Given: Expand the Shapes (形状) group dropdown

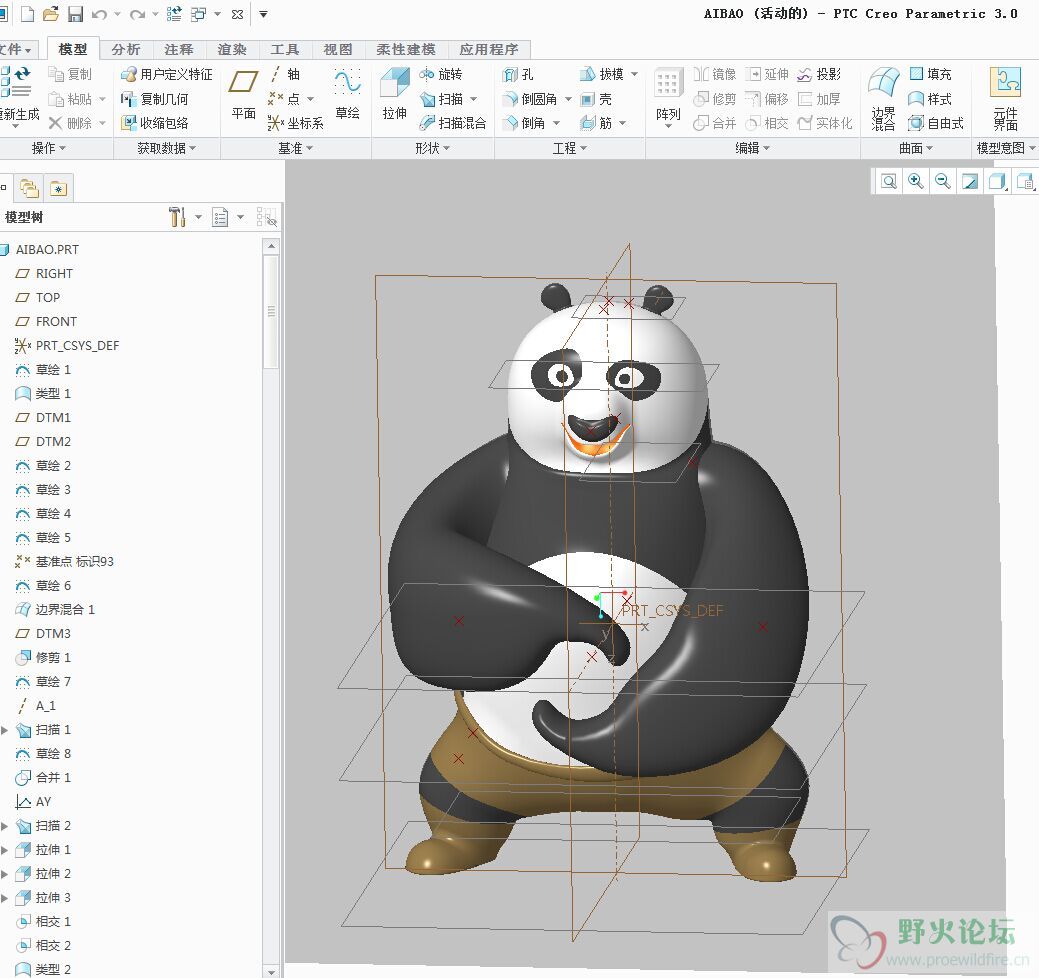Looking at the screenshot, I should click(x=433, y=148).
